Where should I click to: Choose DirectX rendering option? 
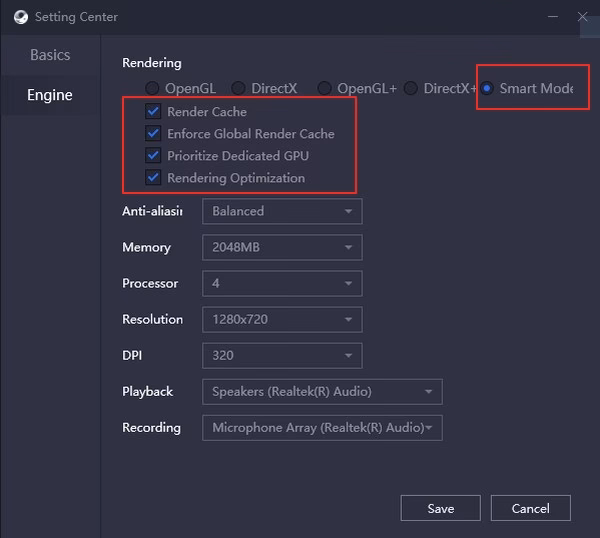coord(238,89)
